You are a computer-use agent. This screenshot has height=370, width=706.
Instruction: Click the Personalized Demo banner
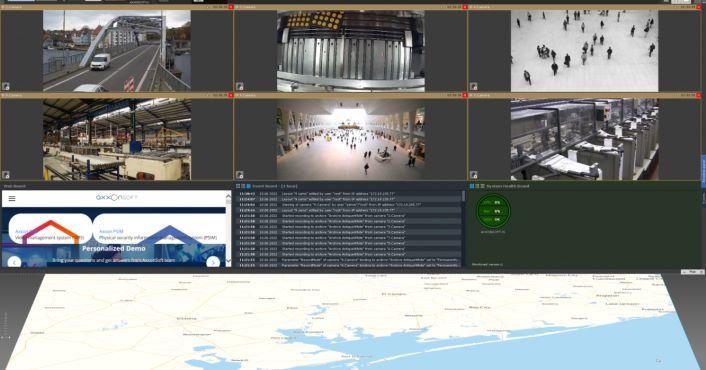[x=113, y=248]
